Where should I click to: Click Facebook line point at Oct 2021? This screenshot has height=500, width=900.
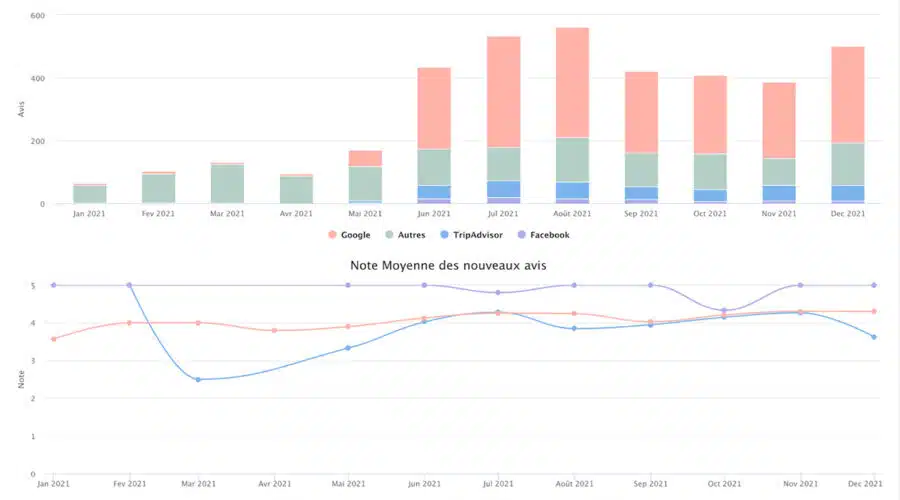coord(723,310)
